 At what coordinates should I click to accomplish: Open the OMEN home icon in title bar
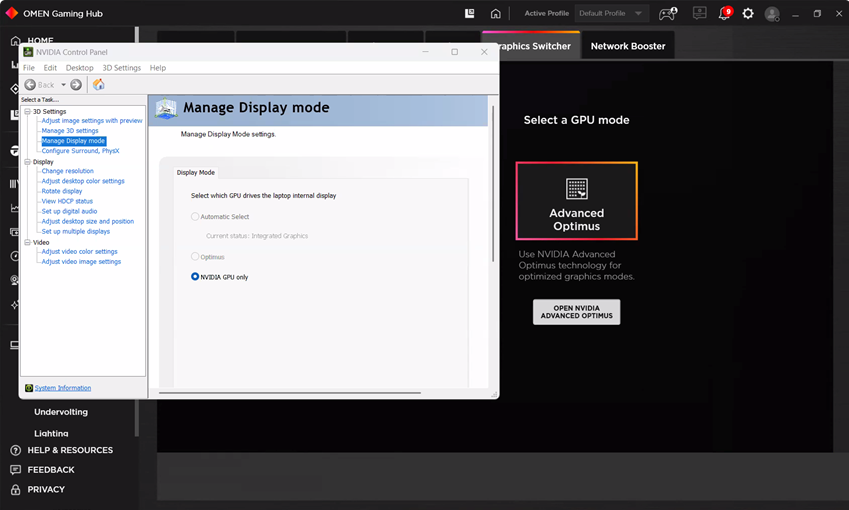coord(495,14)
